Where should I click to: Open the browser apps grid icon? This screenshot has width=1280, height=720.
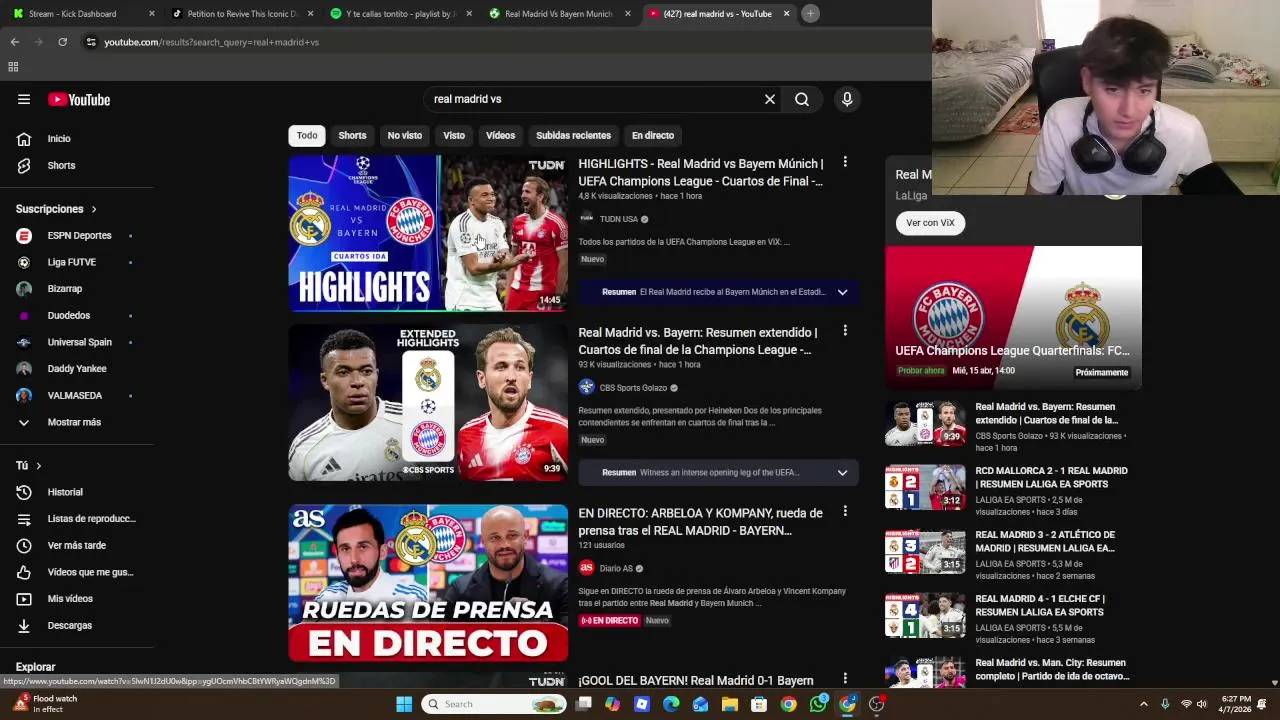13,67
